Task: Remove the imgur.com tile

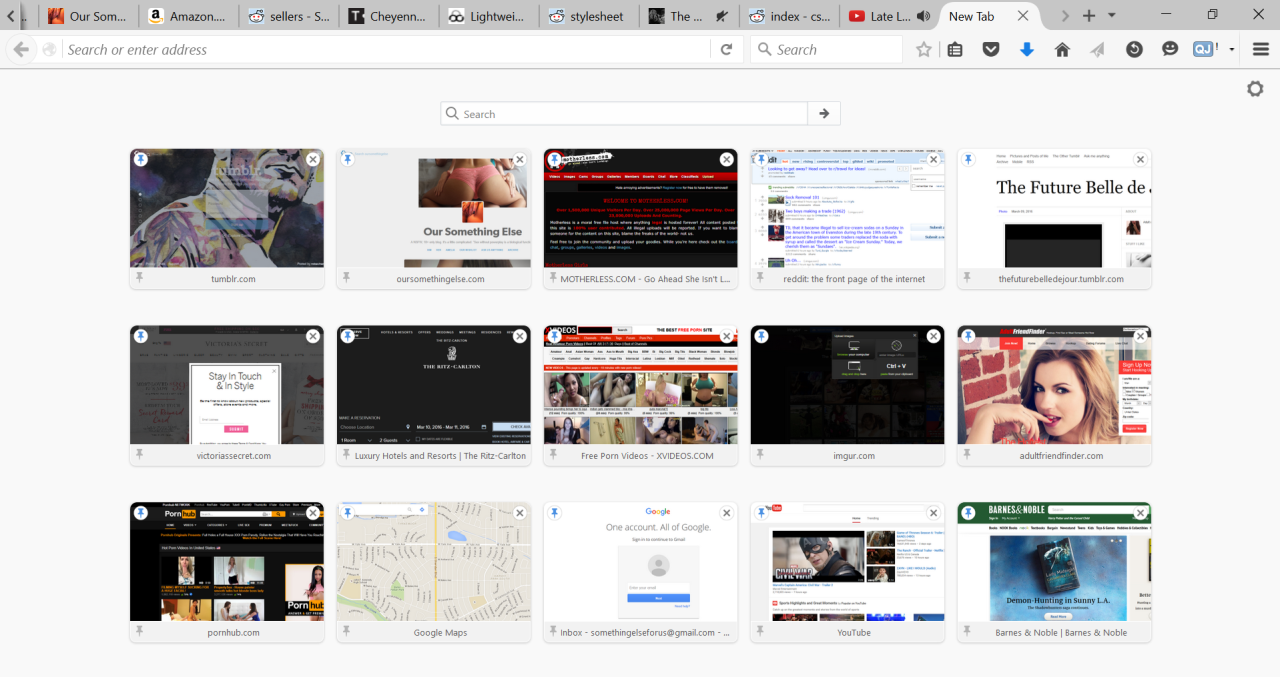Action: pyautogui.click(x=934, y=336)
